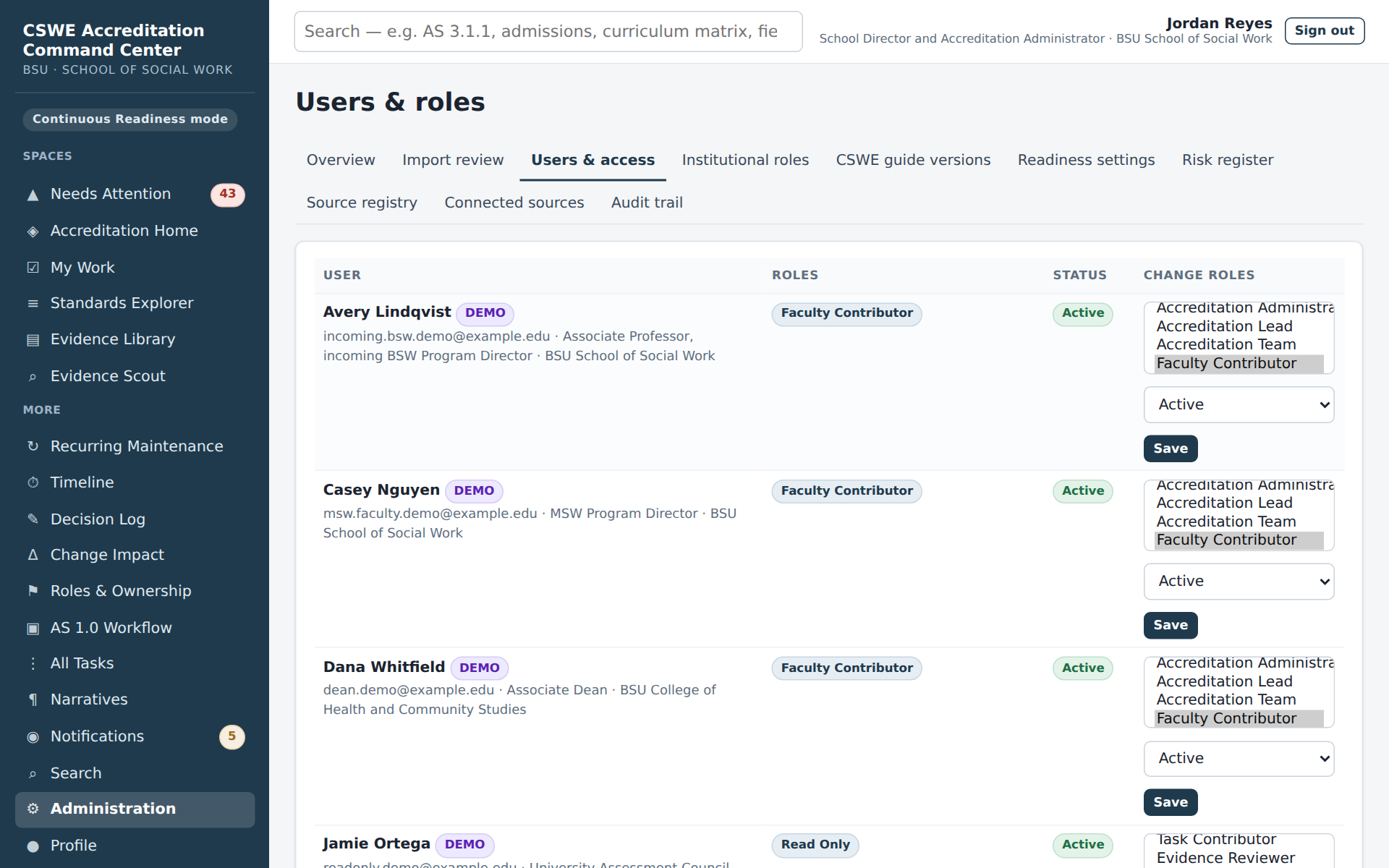
Task: Open the Risk register tab
Action: 1228,160
